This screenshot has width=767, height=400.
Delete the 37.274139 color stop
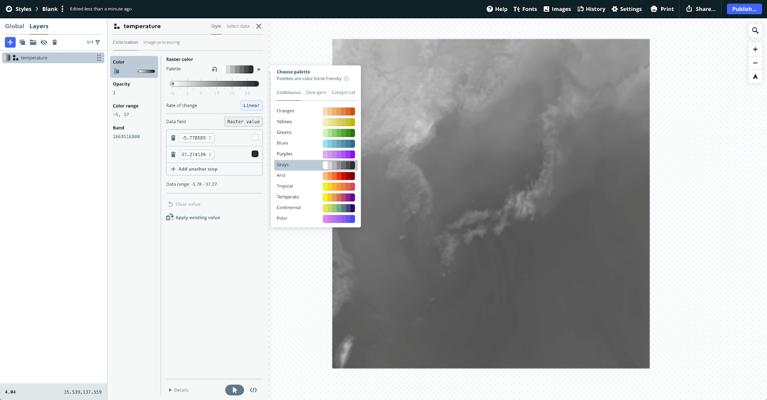(x=173, y=154)
